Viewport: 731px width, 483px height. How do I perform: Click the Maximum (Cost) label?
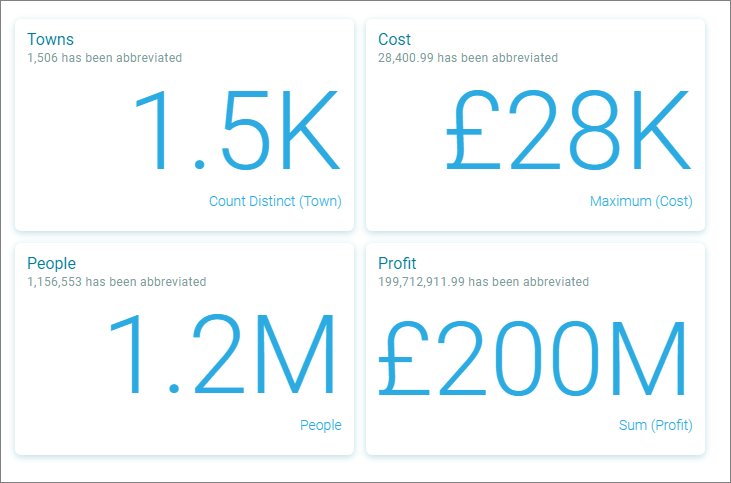(641, 201)
